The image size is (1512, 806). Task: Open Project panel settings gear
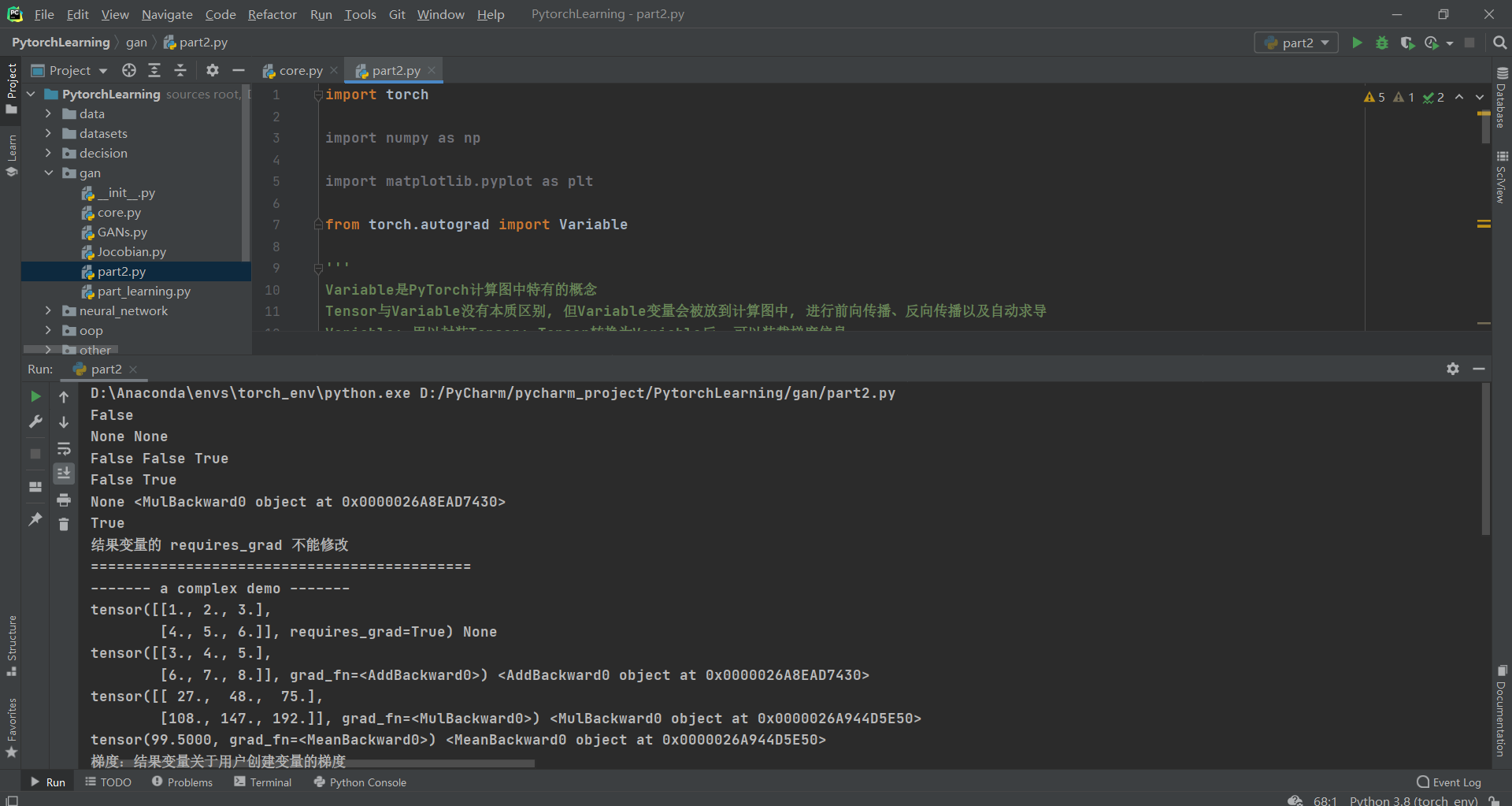pyautogui.click(x=213, y=70)
